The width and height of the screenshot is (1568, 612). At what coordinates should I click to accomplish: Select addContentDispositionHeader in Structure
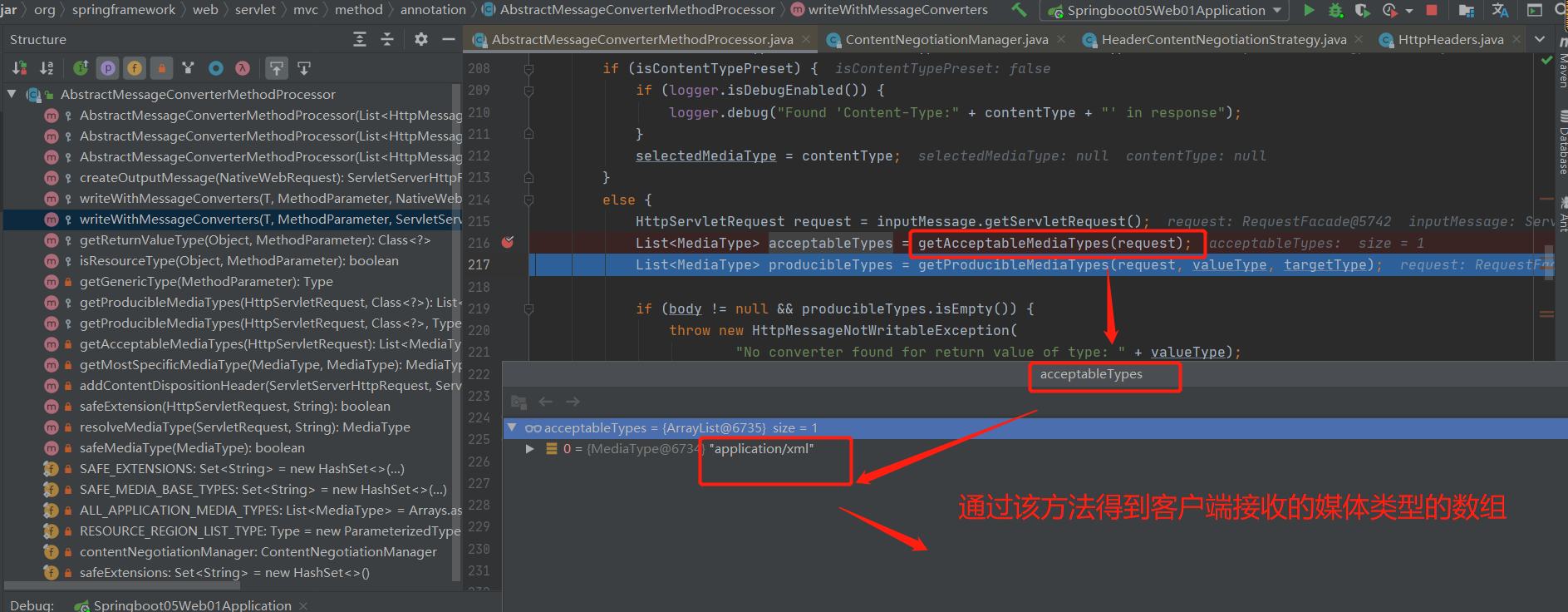(x=269, y=385)
